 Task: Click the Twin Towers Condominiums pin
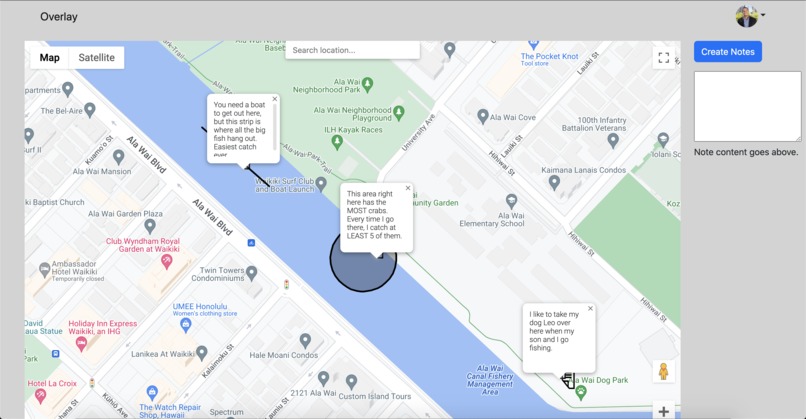tap(251, 272)
